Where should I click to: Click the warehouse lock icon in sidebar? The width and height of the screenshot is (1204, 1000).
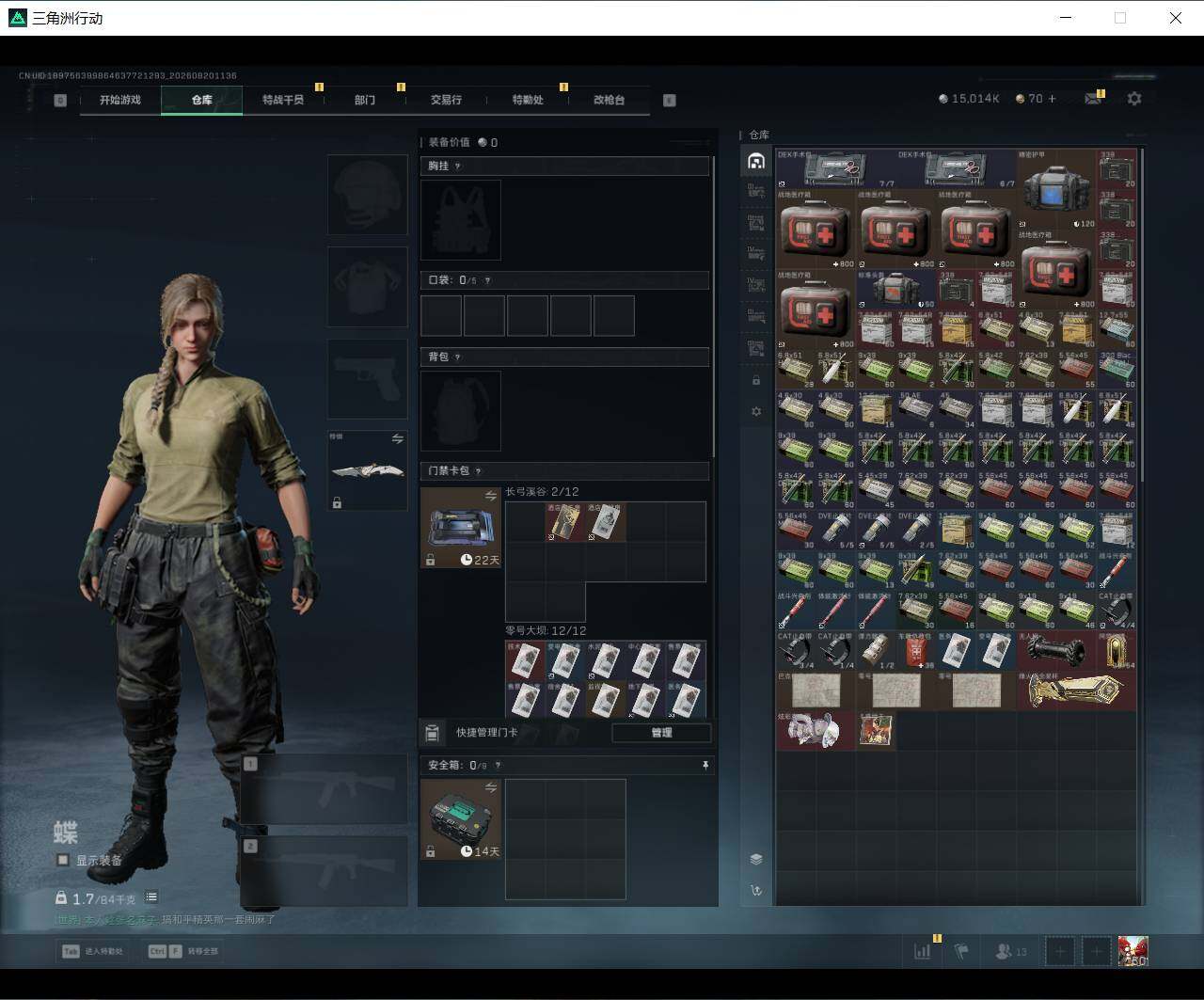[x=756, y=381]
